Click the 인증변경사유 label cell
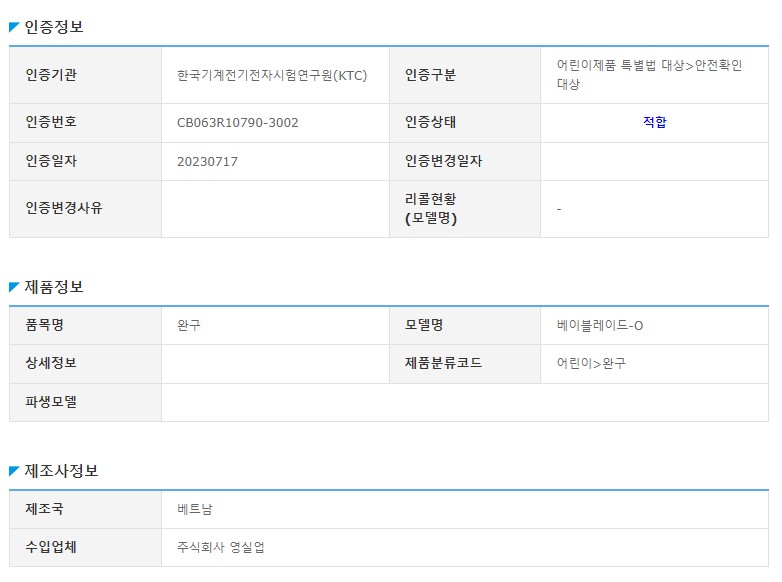 (85, 208)
